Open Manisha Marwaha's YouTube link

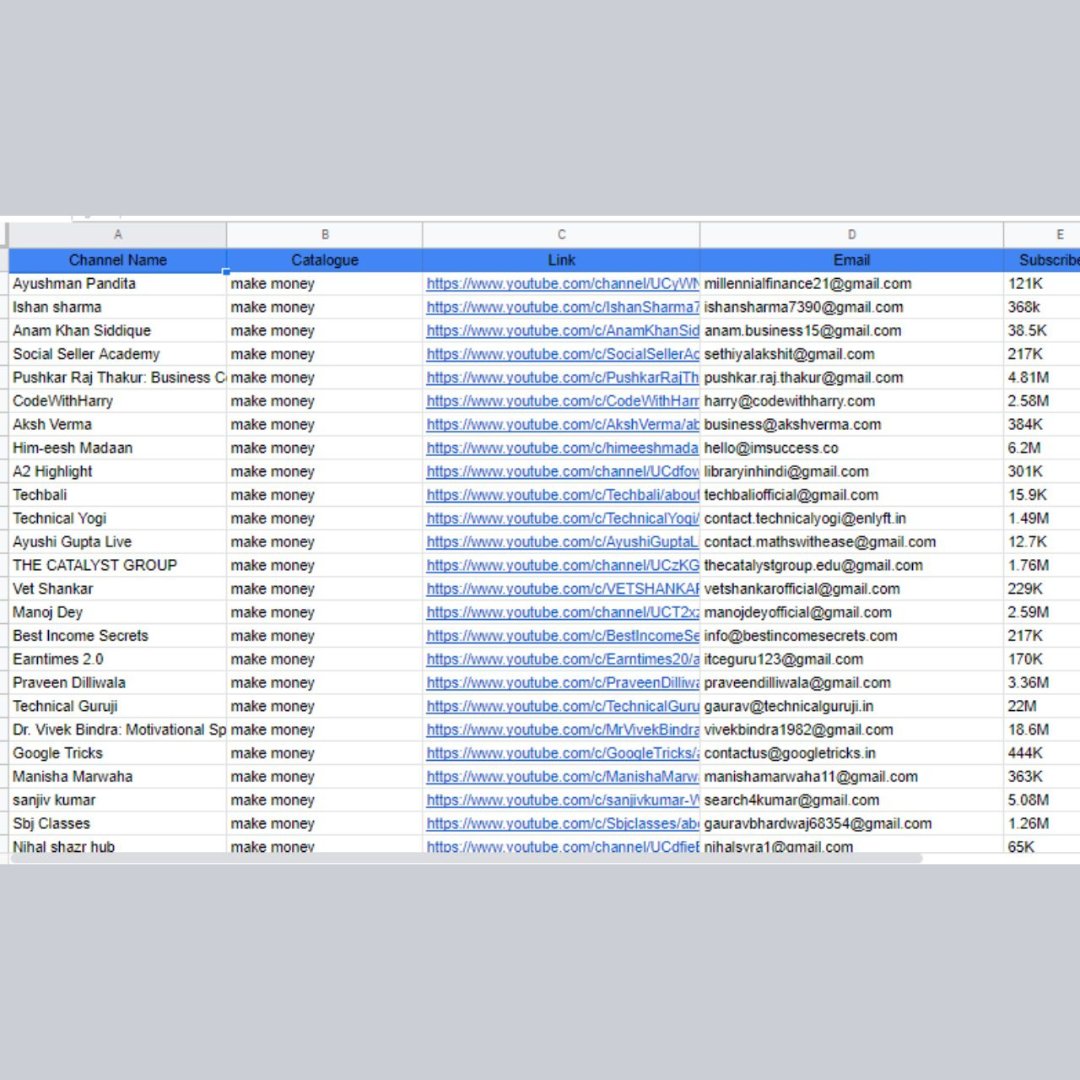point(562,777)
